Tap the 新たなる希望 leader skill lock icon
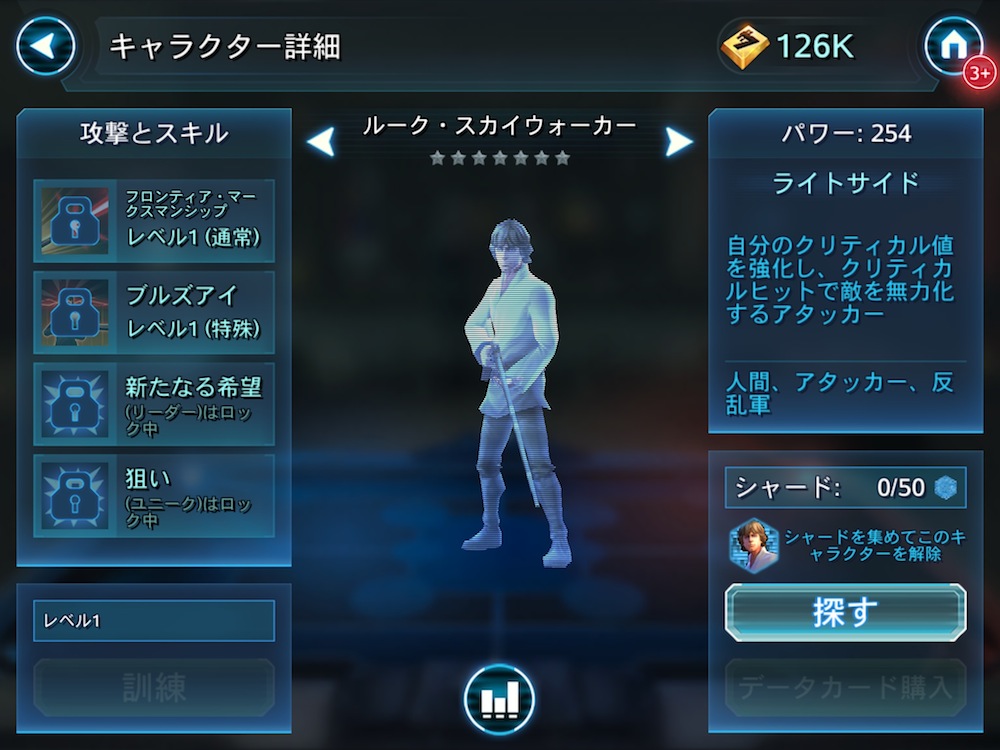This screenshot has width=1000, height=750. (x=75, y=404)
